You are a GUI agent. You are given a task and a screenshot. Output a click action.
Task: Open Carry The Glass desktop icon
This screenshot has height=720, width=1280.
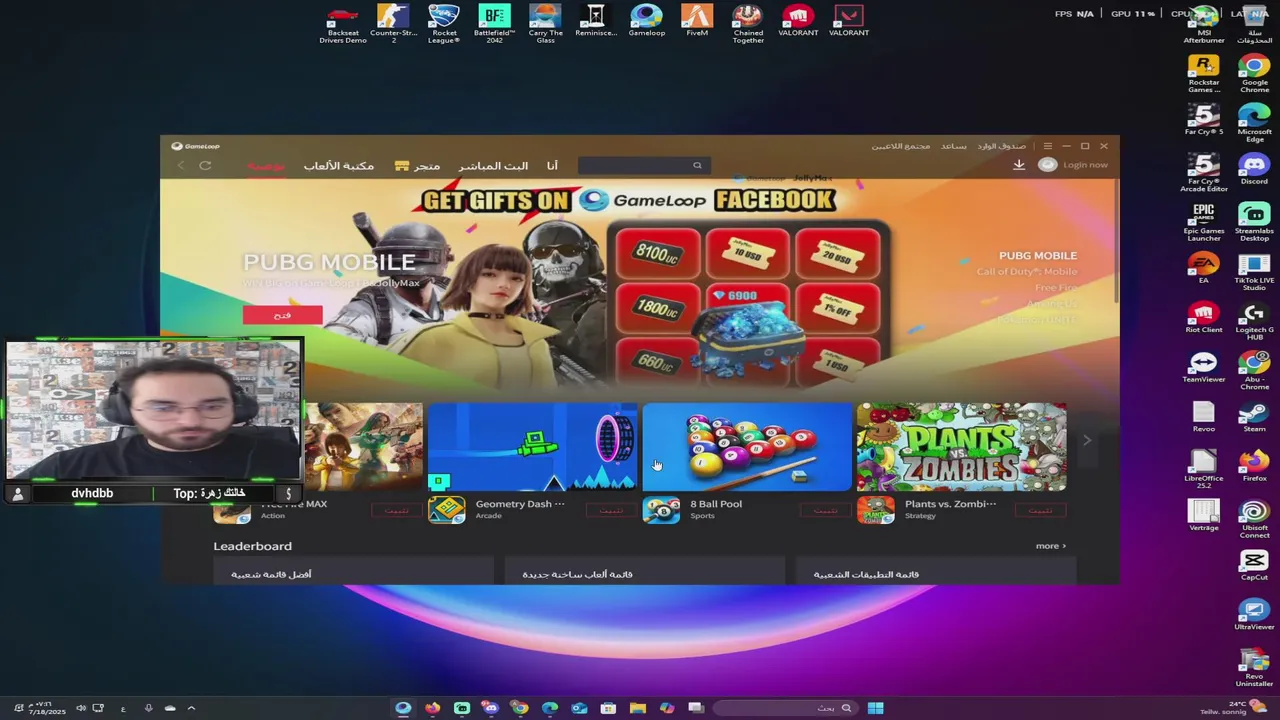click(x=545, y=23)
